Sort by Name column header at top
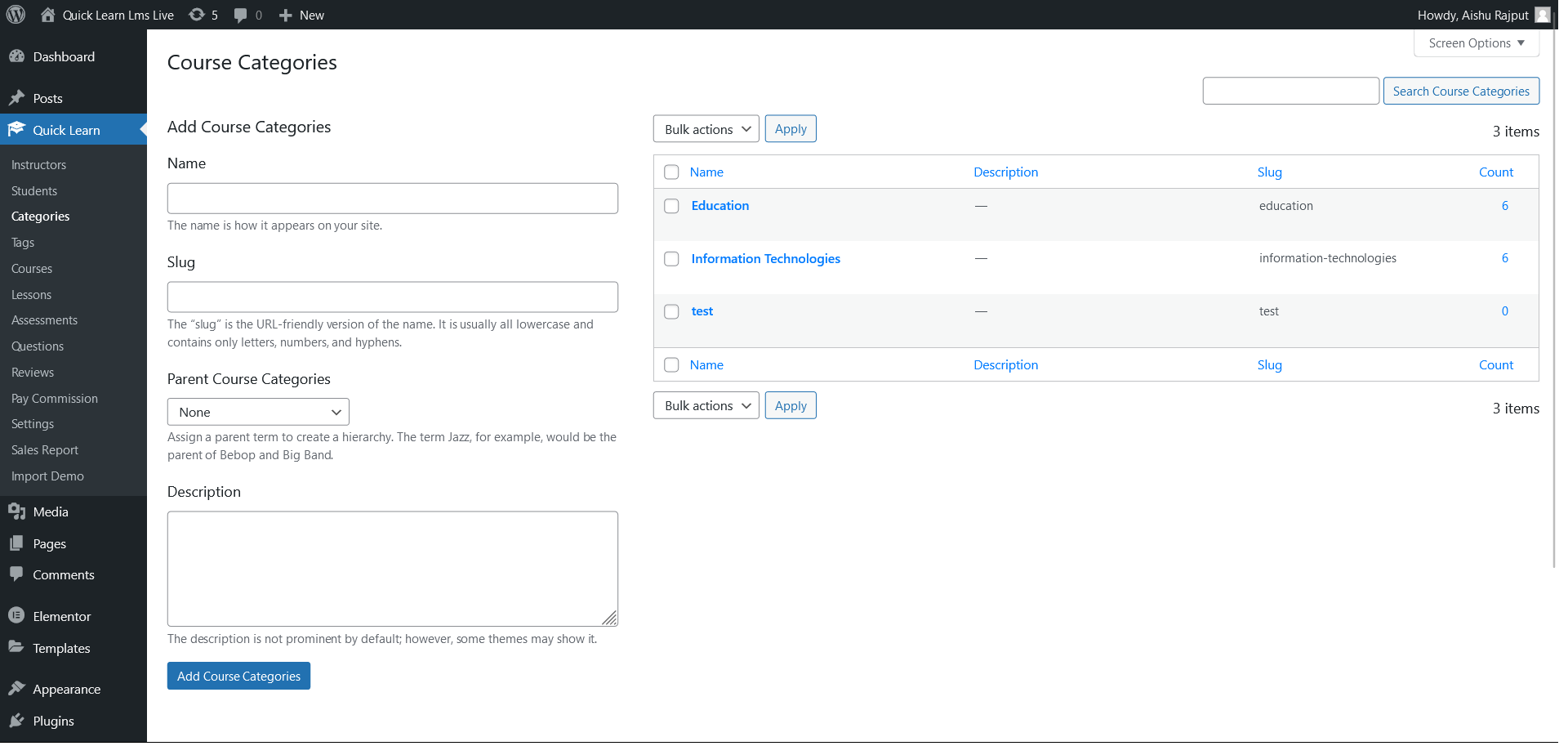1568x746 pixels. (706, 172)
